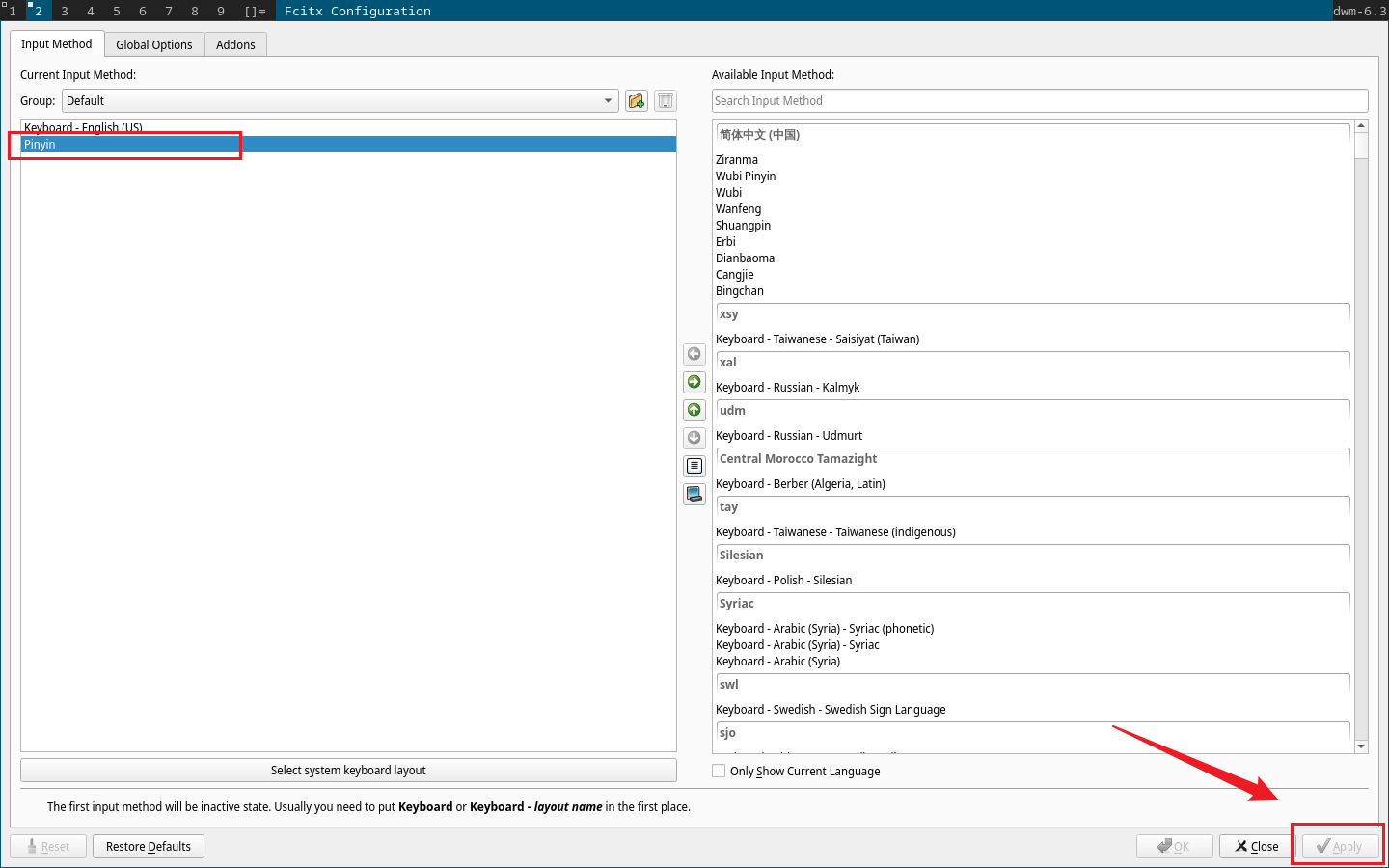Image resolution: width=1389 pixels, height=868 pixels.
Task: Click the Apply button
Action: coord(1339,846)
